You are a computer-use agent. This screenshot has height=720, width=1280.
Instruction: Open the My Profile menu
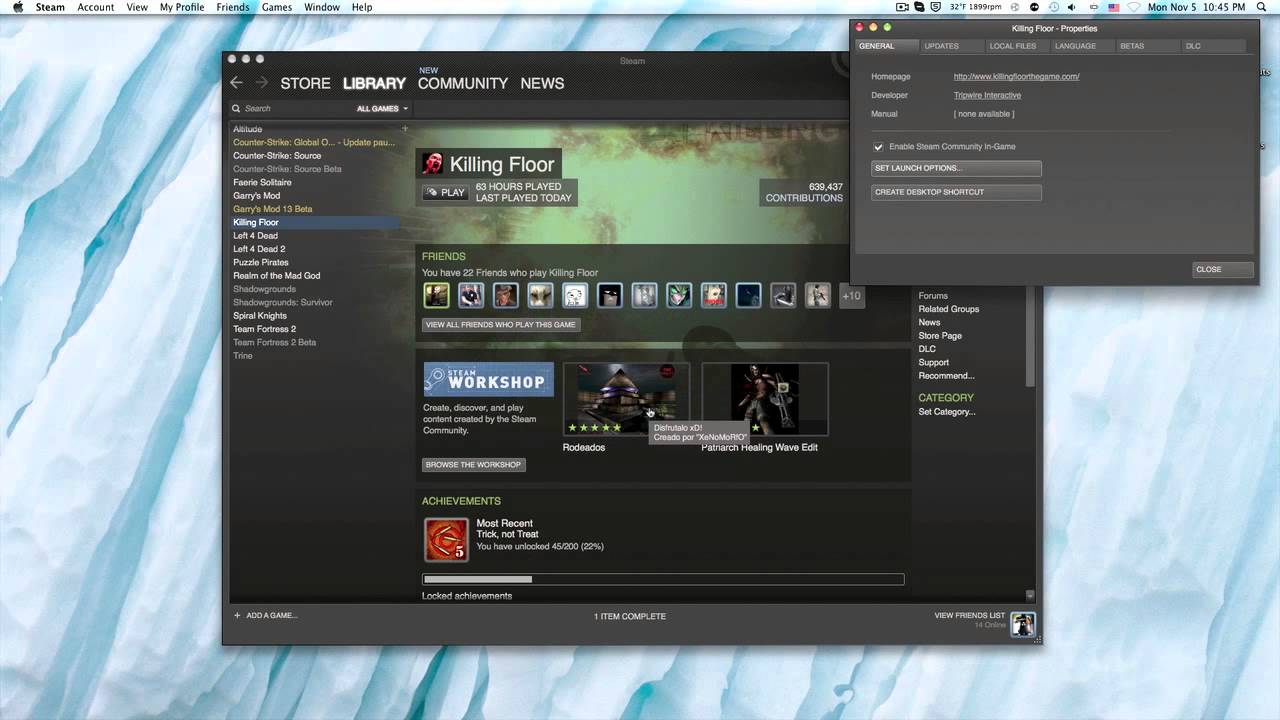(x=182, y=7)
